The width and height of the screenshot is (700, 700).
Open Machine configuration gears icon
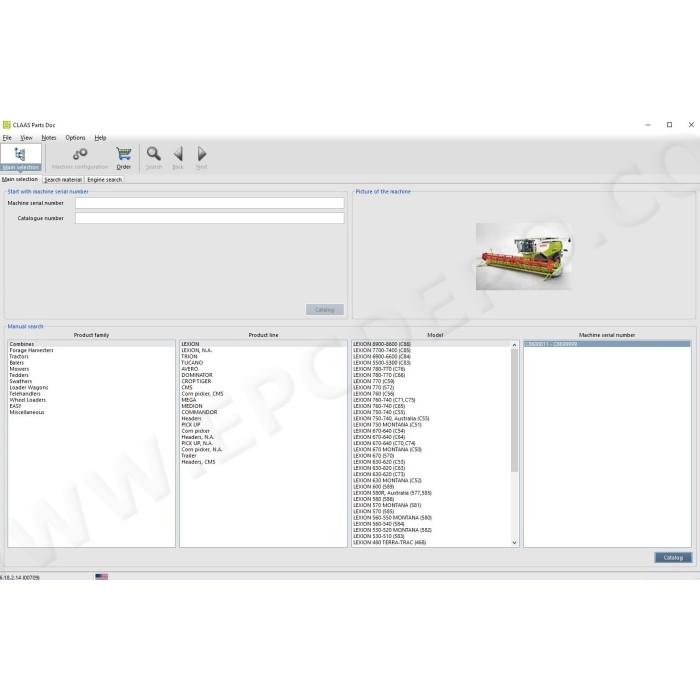pyautogui.click(x=80, y=157)
